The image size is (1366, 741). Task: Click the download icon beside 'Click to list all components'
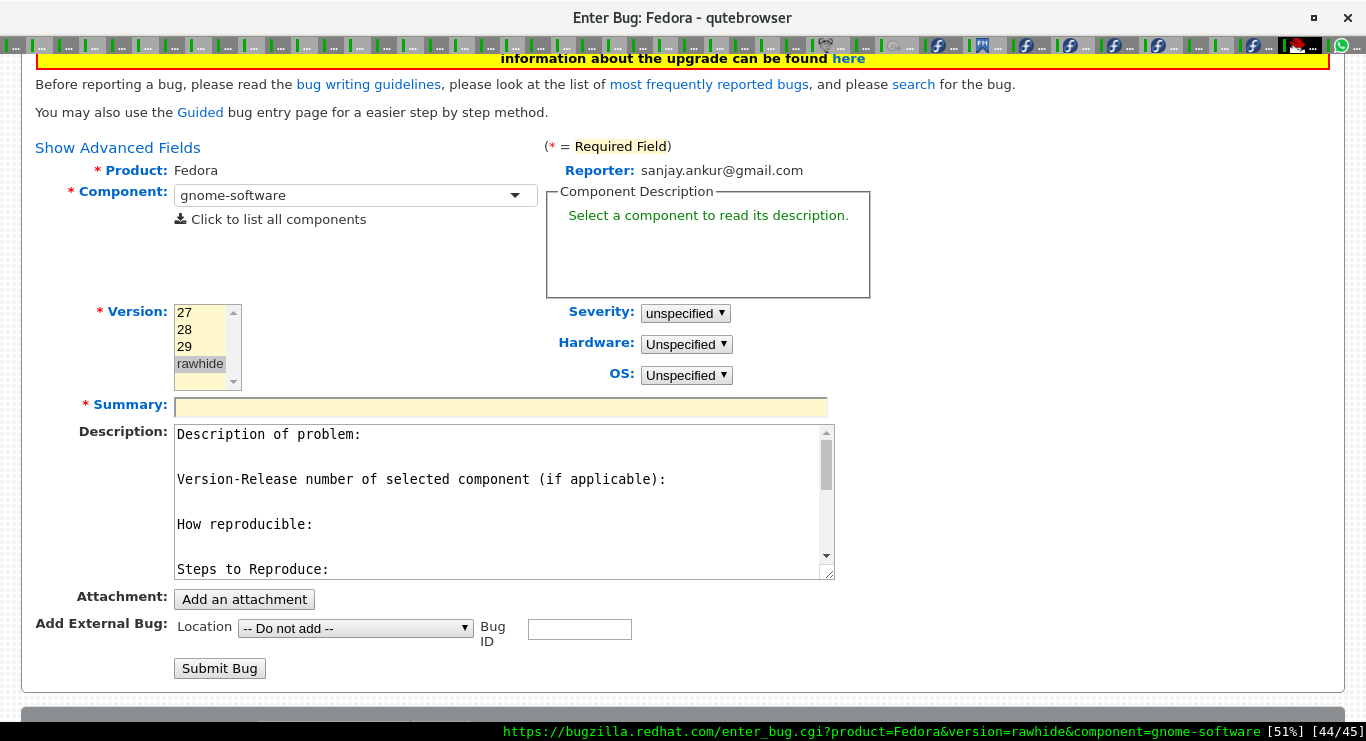click(x=180, y=219)
